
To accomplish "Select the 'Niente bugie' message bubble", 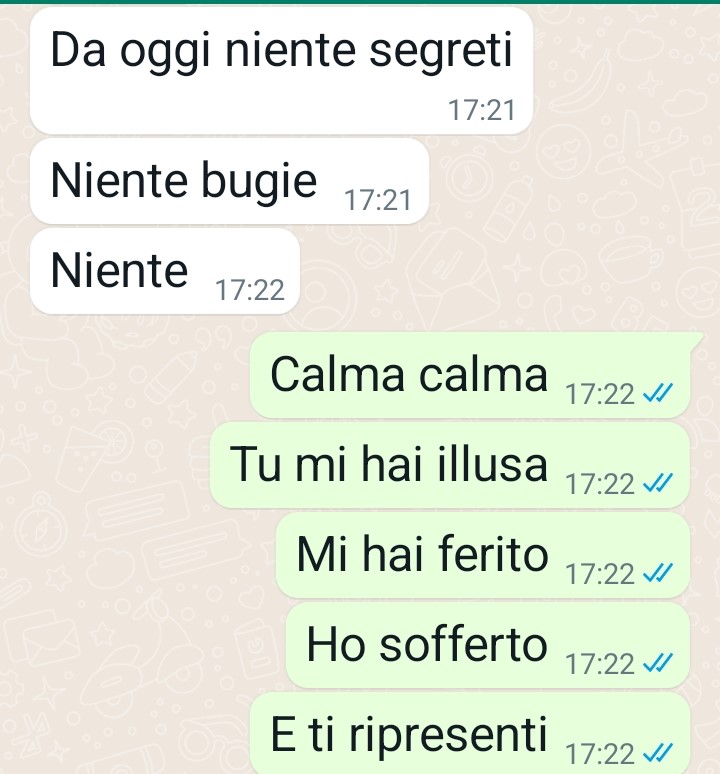I will click(x=229, y=182).
